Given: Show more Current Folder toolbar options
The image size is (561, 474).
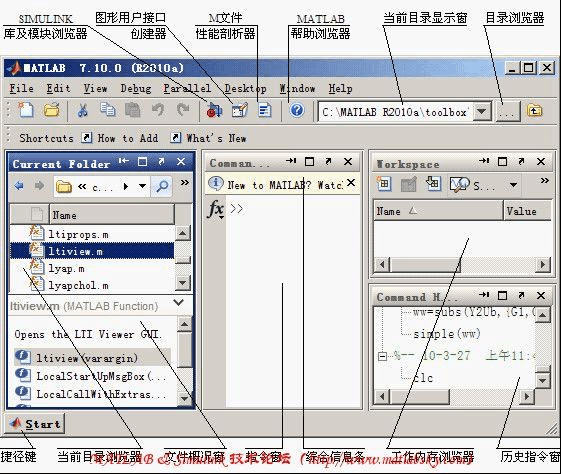Looking at the screenshot, I should click(x=185, y=183).
